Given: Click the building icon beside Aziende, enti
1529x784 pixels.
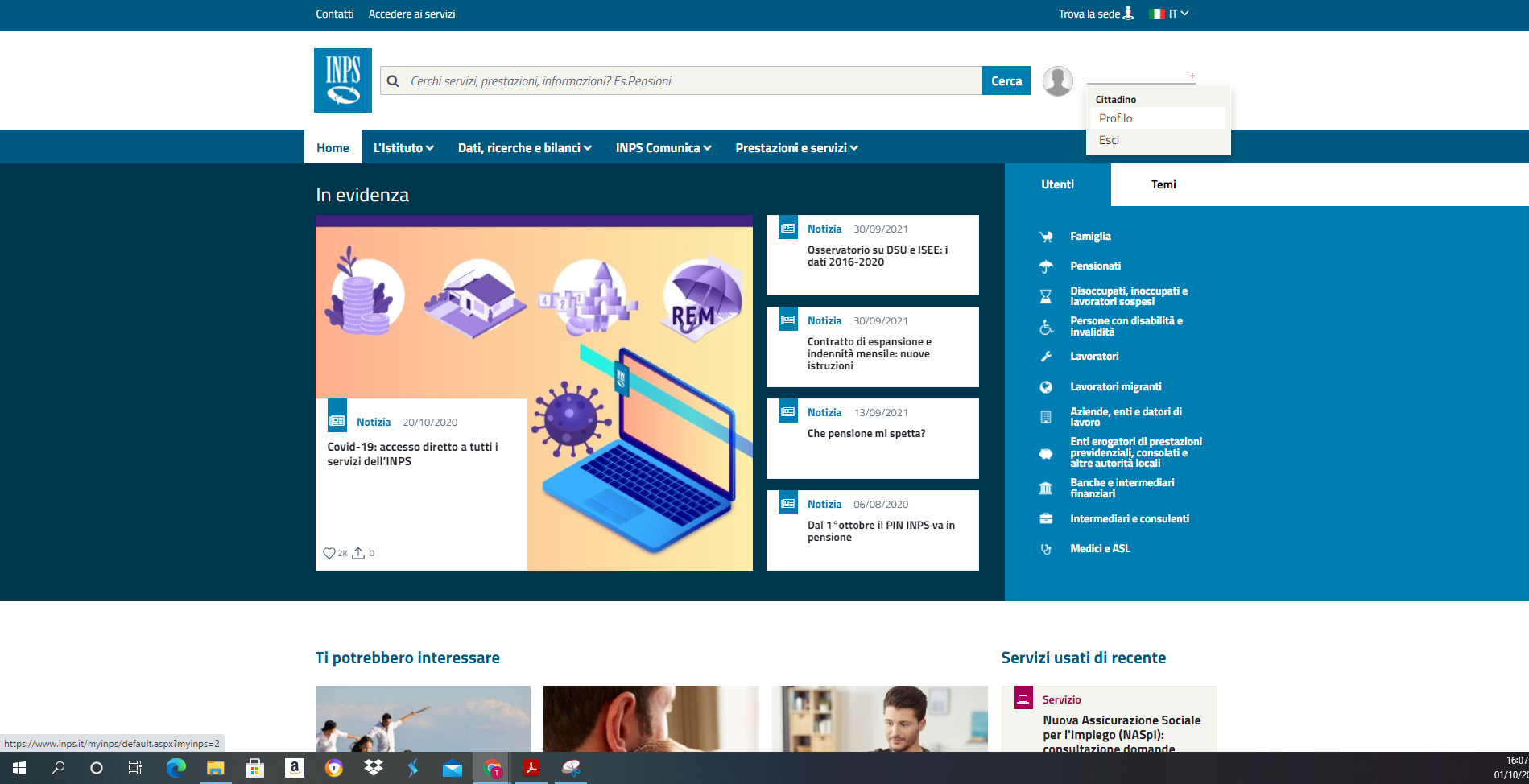Looking at the screenshot, I should click(x=1046, y=417).
